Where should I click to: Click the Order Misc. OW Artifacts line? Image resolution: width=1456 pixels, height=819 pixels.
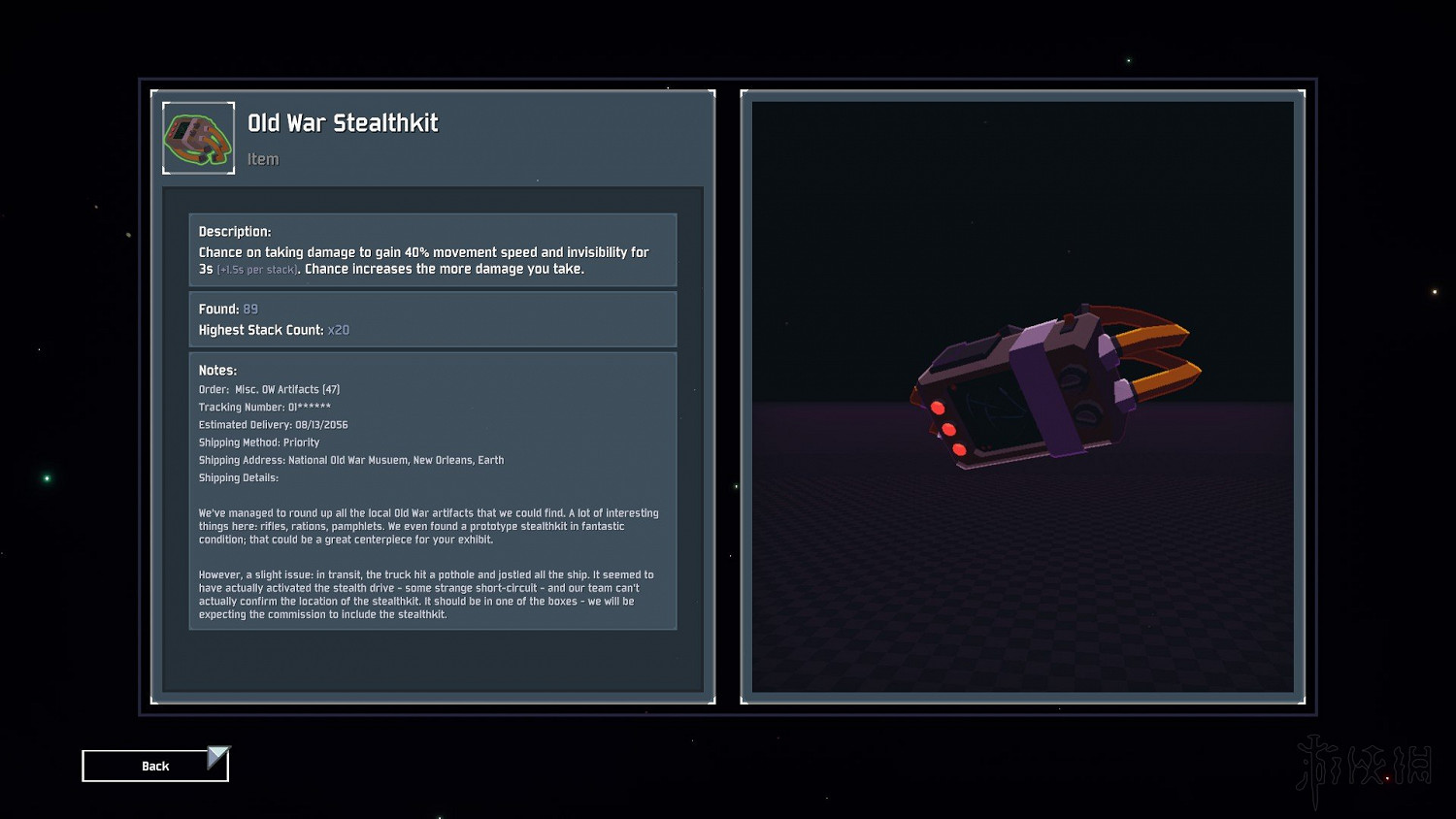pos(269,390)
